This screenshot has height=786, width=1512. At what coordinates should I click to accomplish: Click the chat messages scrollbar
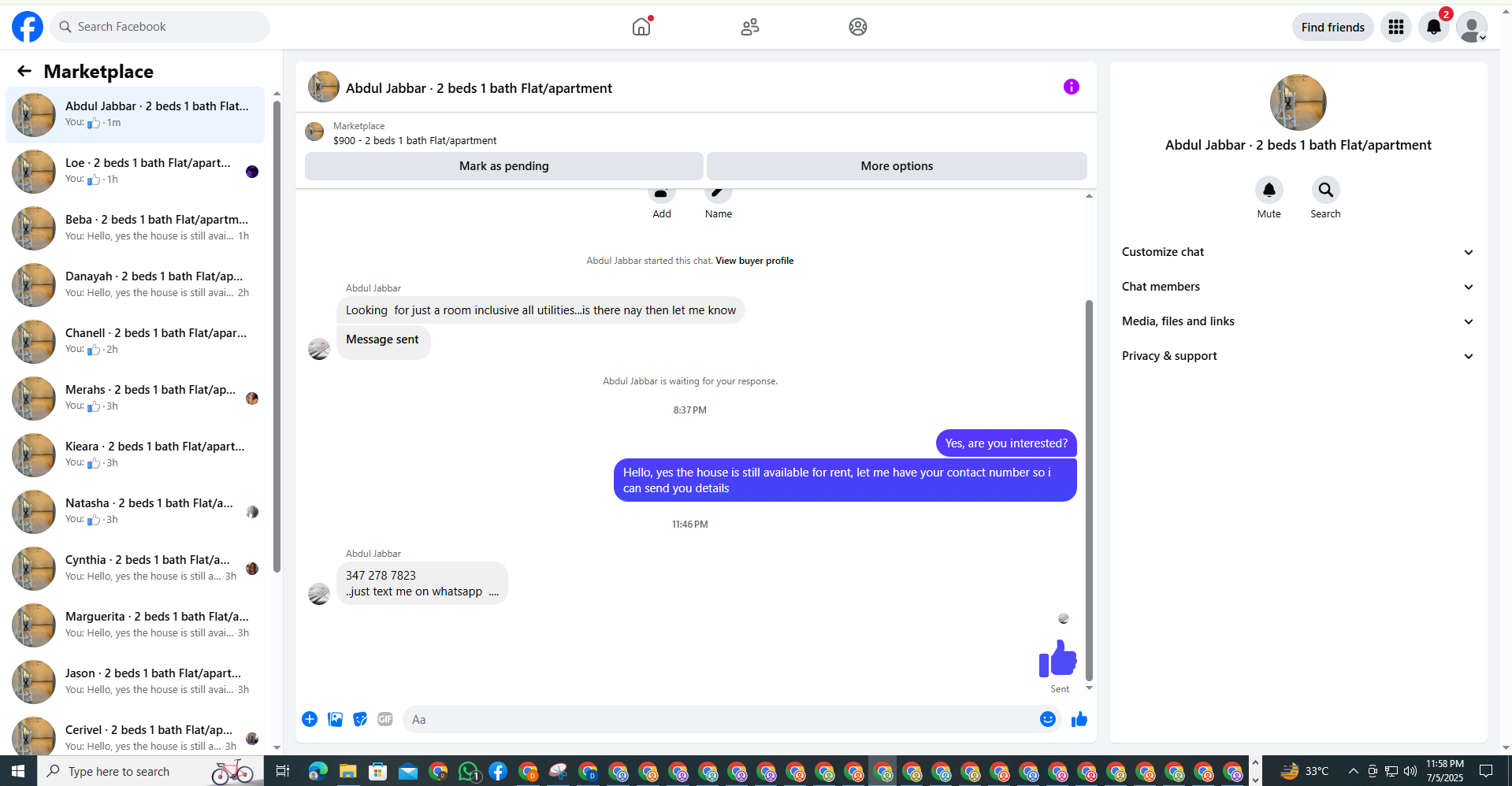pyautogui.click(x=1090, y=490)
